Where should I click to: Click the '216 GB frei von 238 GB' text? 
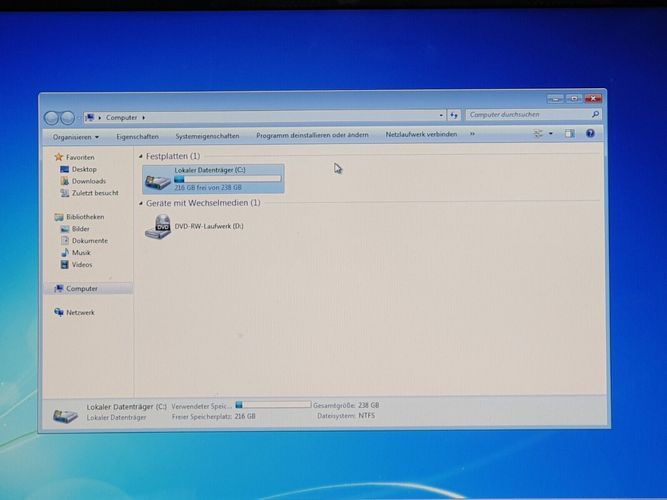(x=208, y=187)
